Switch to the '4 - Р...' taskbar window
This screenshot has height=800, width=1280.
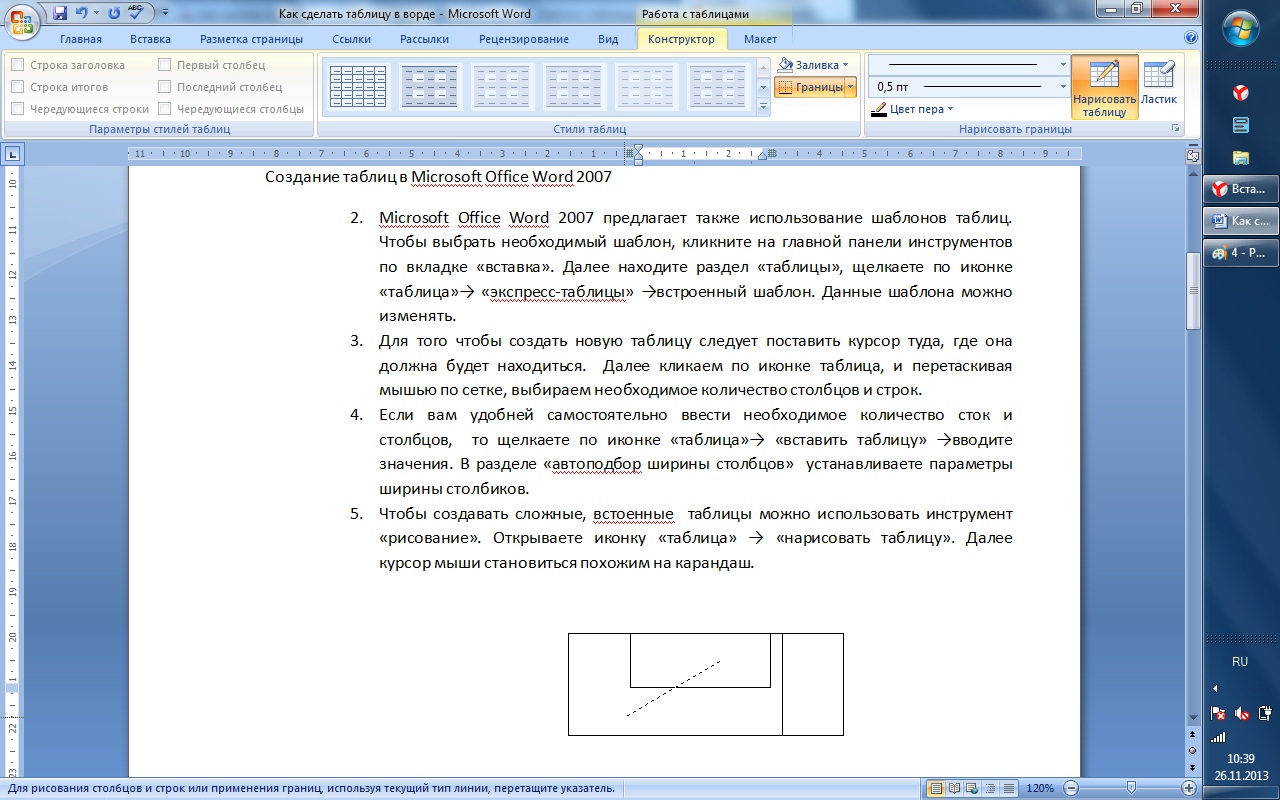1241,252
